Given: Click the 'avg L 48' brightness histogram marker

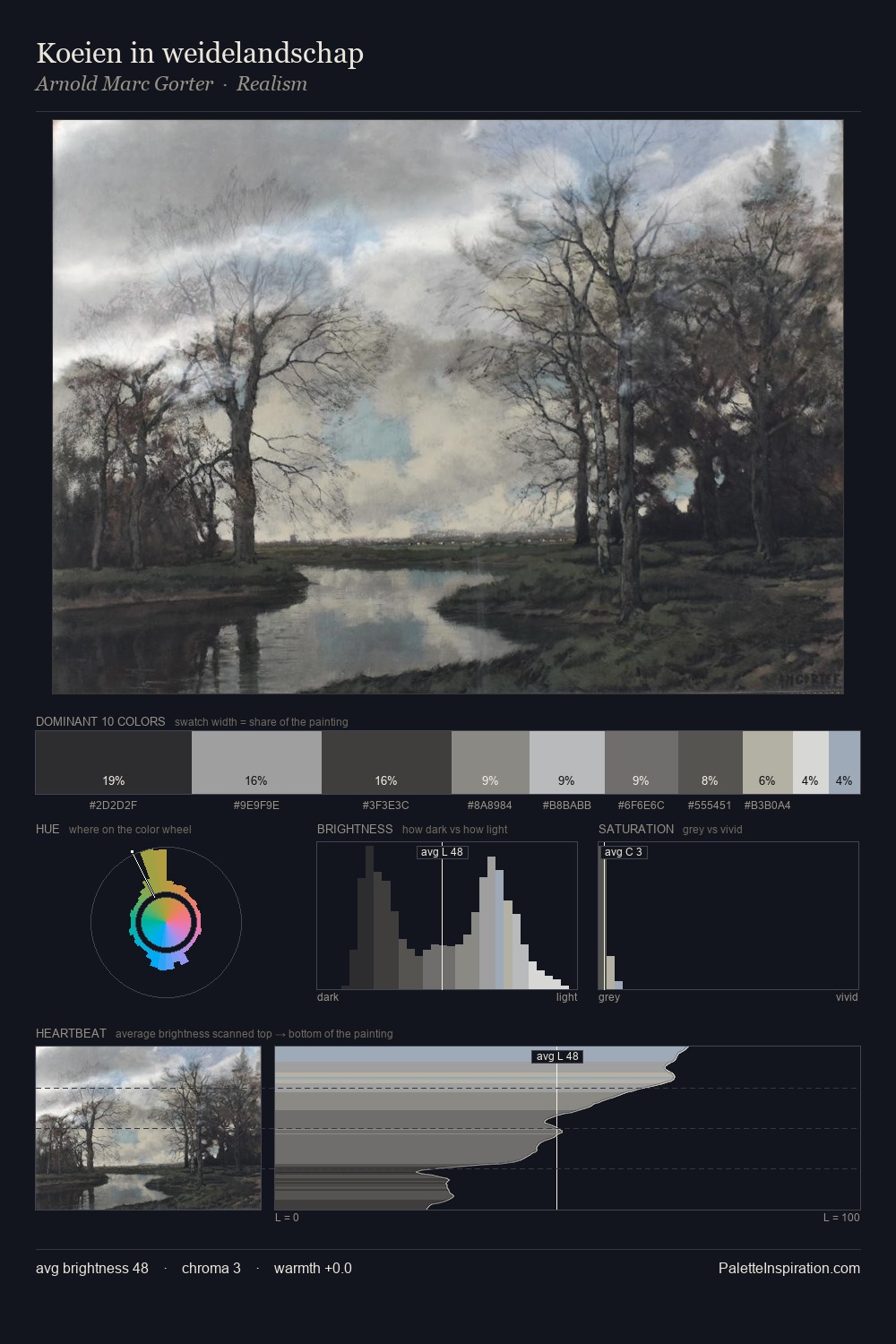Looking at the screenshot, I should tap(443, 852).
